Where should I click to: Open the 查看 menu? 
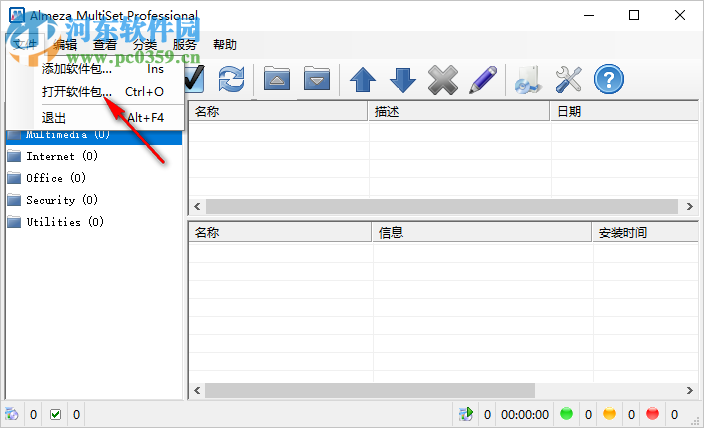pos(105,44)
